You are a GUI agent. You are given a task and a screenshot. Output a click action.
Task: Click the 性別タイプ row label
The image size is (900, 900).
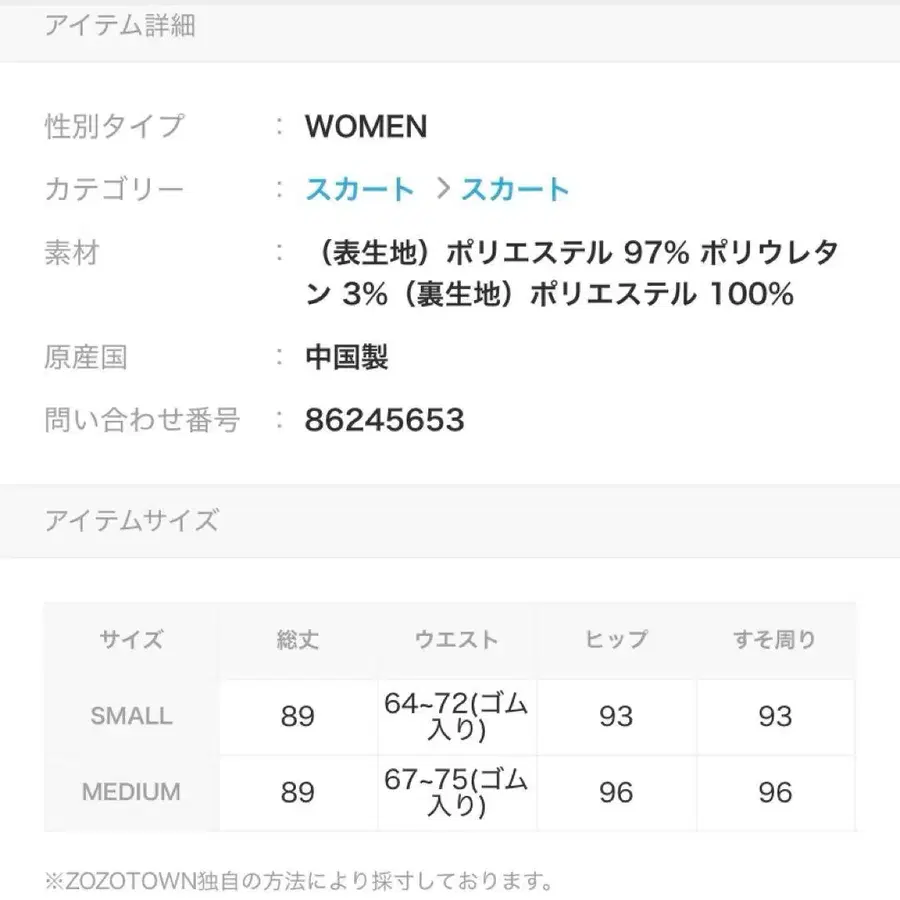tap(113, 127)
